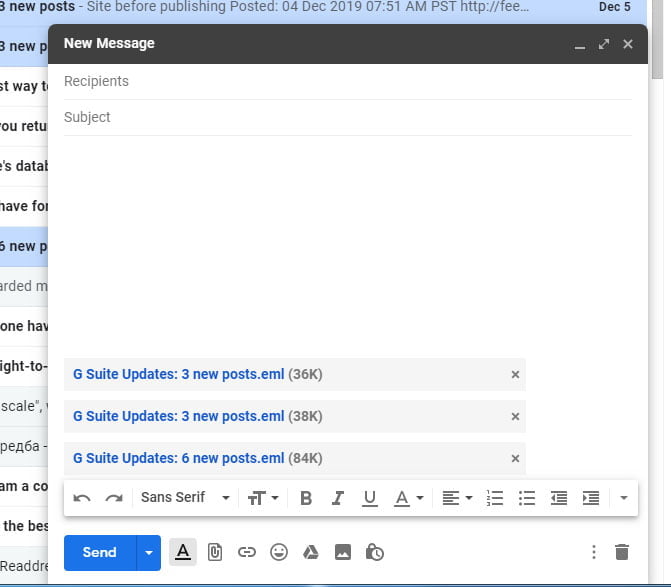The width and height of the screenshot is (671, 587).
Task: Open more send options arrow
Action: click(149, 552)
